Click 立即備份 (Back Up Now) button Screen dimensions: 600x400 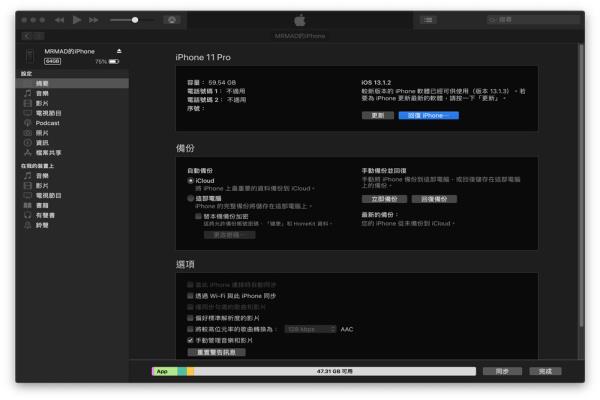click(x=384, y=199)
